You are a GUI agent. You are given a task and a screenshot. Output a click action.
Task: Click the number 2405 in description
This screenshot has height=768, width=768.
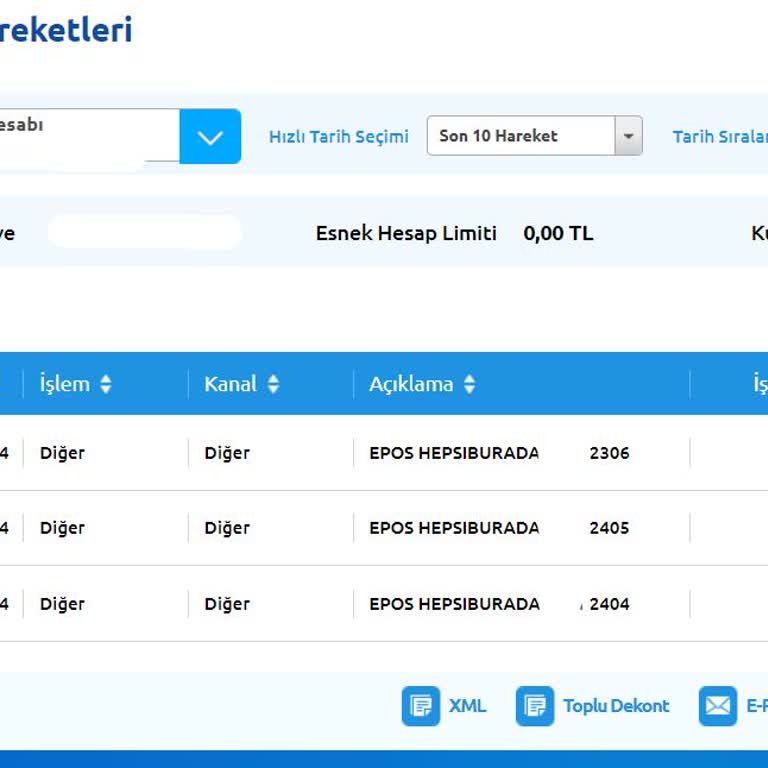pos(609,528)
